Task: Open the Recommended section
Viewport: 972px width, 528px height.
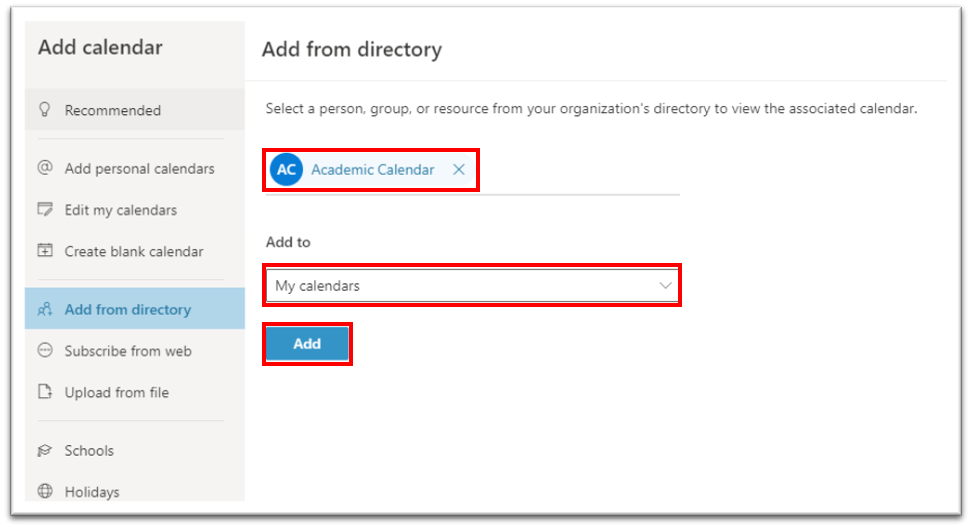Action: (x=113, y=110)
